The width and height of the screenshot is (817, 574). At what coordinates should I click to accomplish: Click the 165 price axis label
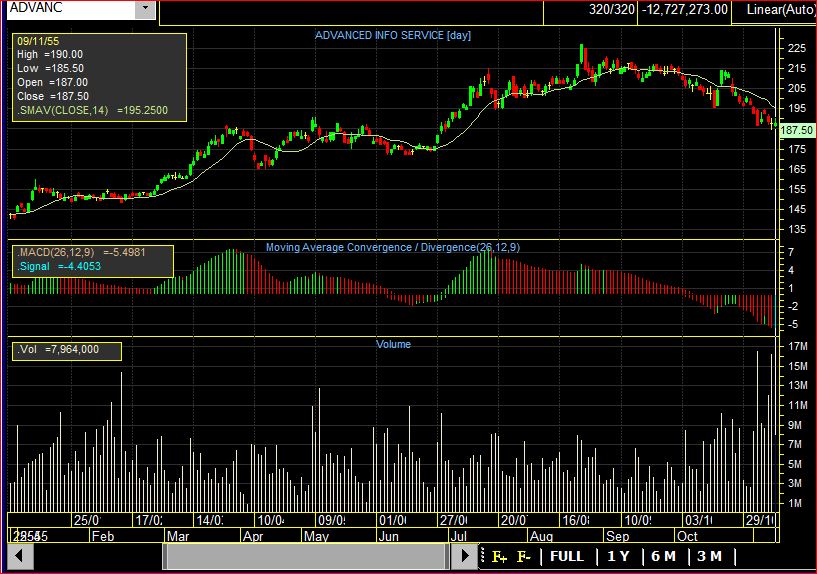coord(797,169)
